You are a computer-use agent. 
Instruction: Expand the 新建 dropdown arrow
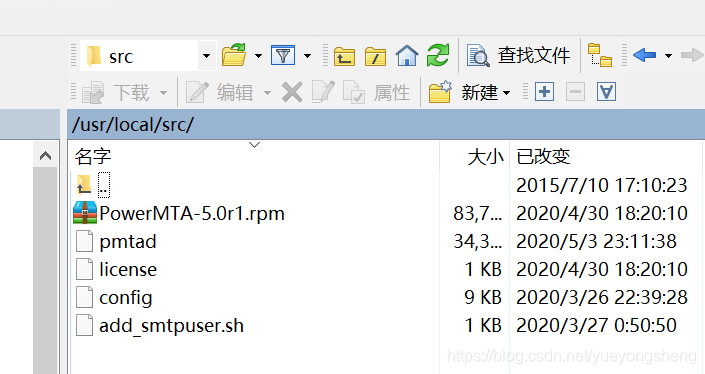pos(507,94)
